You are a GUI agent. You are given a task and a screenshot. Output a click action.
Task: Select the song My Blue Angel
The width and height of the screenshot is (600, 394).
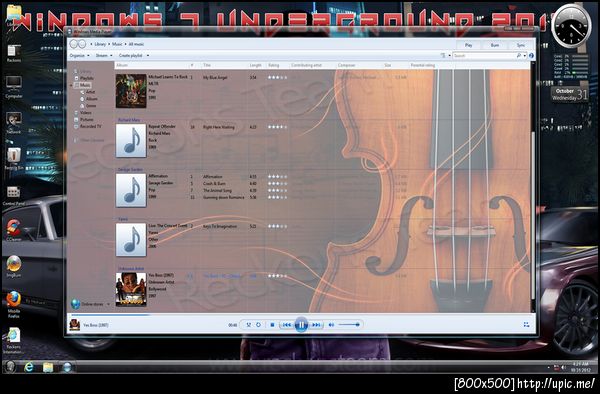(x=215, y=78)
